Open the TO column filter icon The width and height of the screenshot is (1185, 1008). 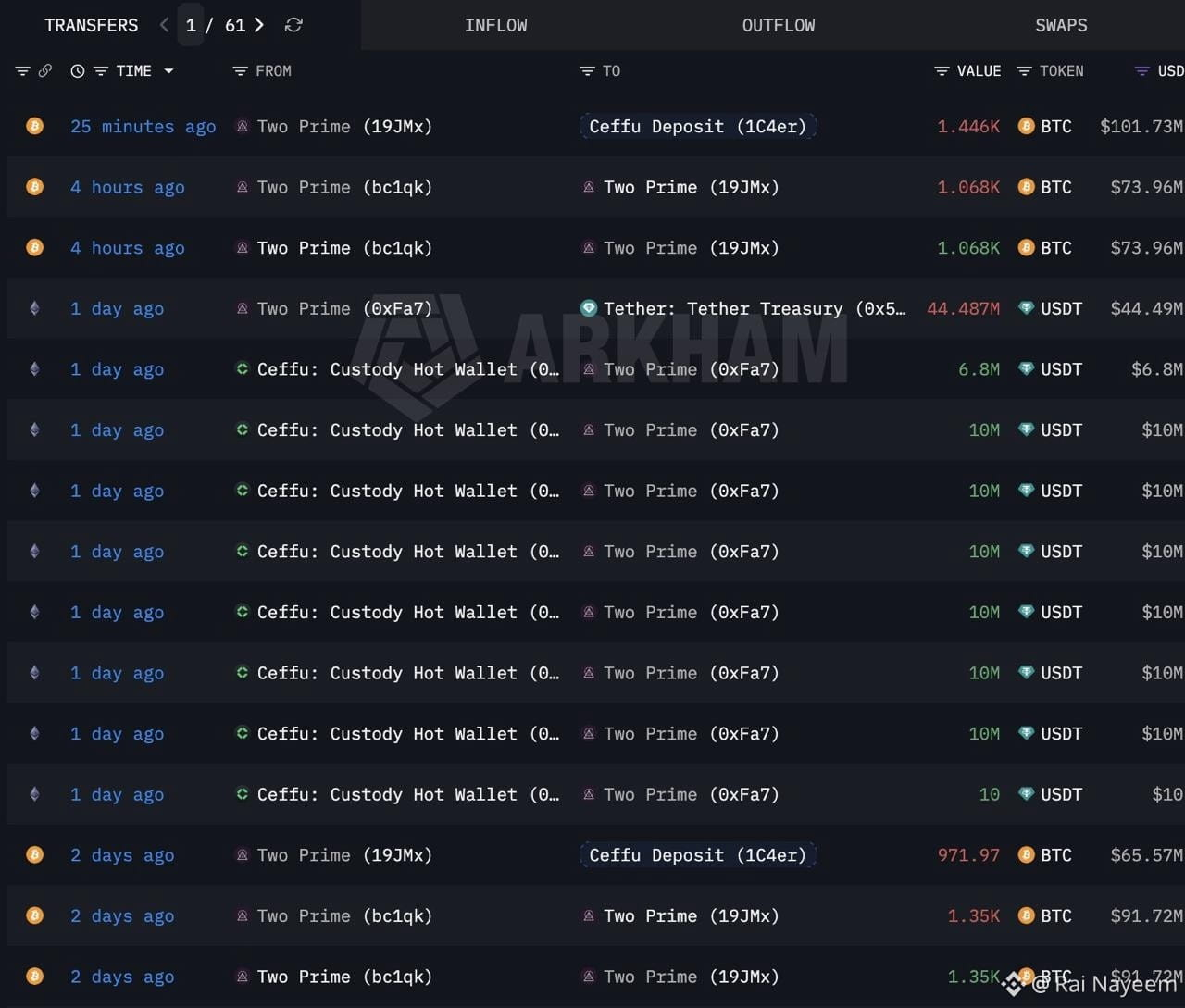[587, 71]
